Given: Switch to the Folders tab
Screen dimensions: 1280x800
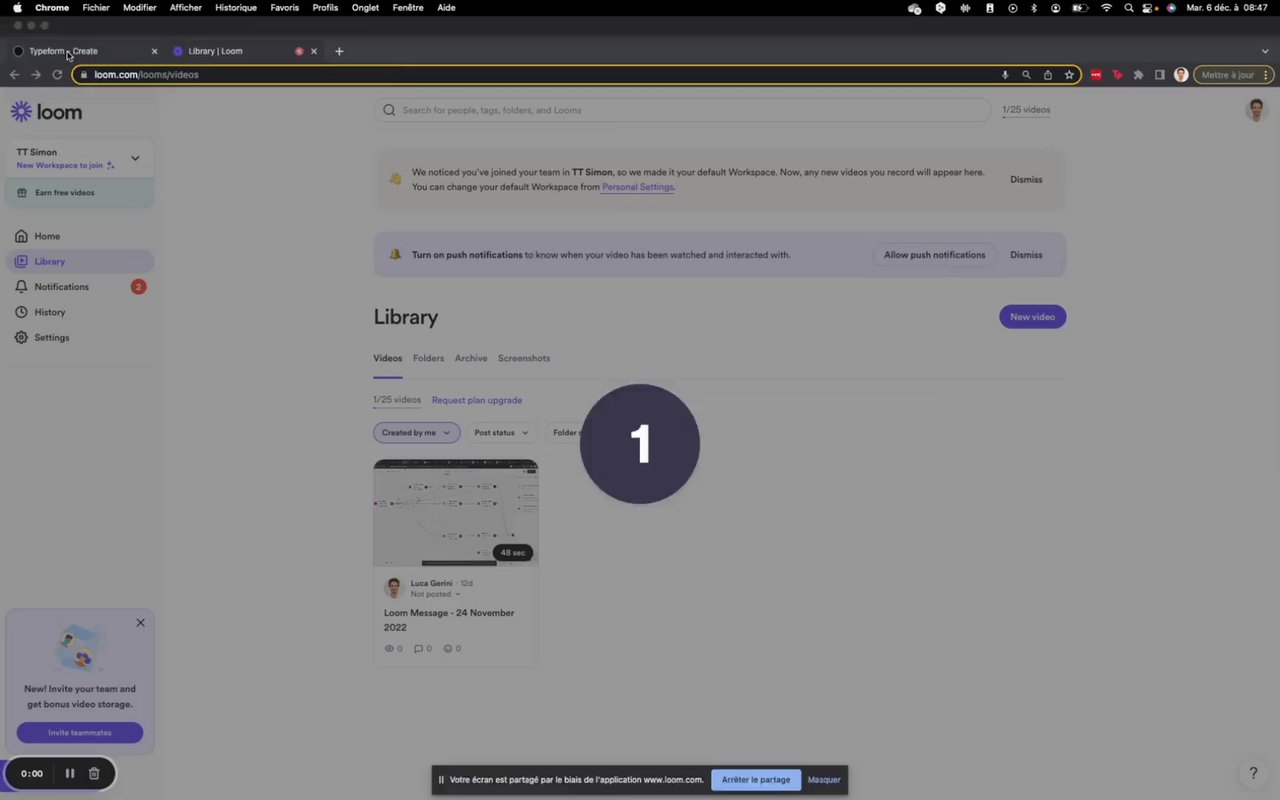Looking at the screenshot, I should (428, 358).
